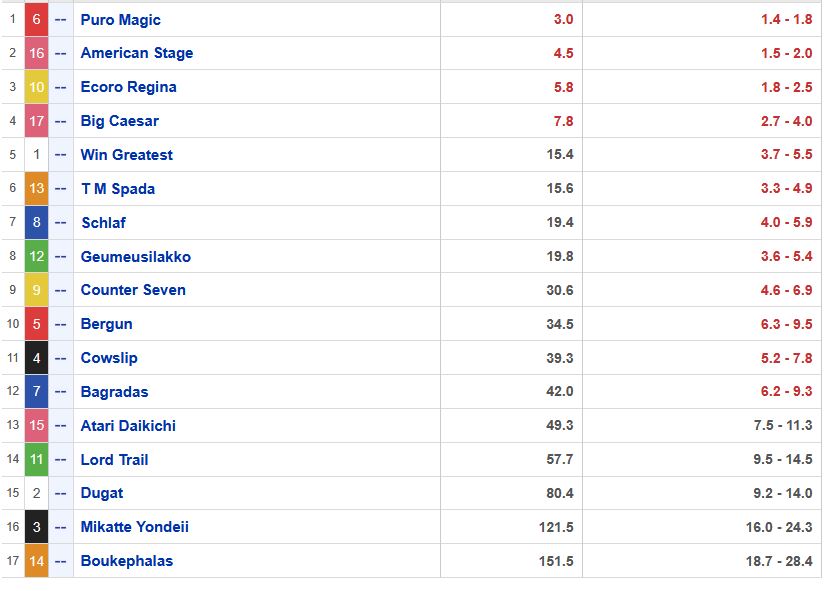The image size is (831, 591).
Task: Click the pink number 17 badge
Action: pyautogui.click(x=37, y=121)
